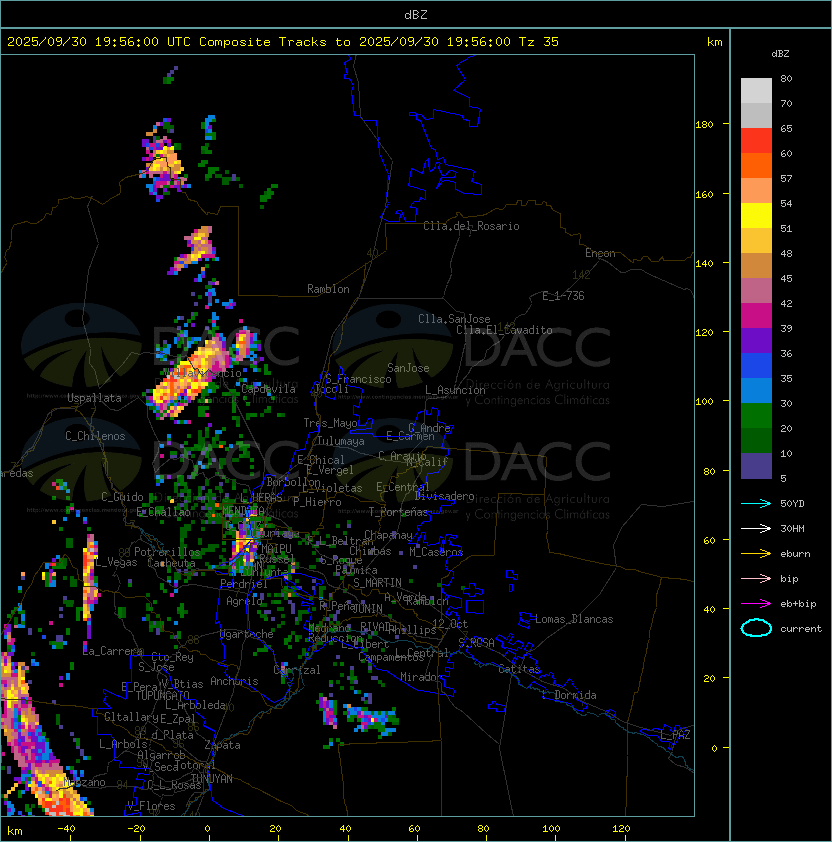This screenshot has width=832, height=842.
Task: Click the white 30HM track arrow
Action: 756,528
